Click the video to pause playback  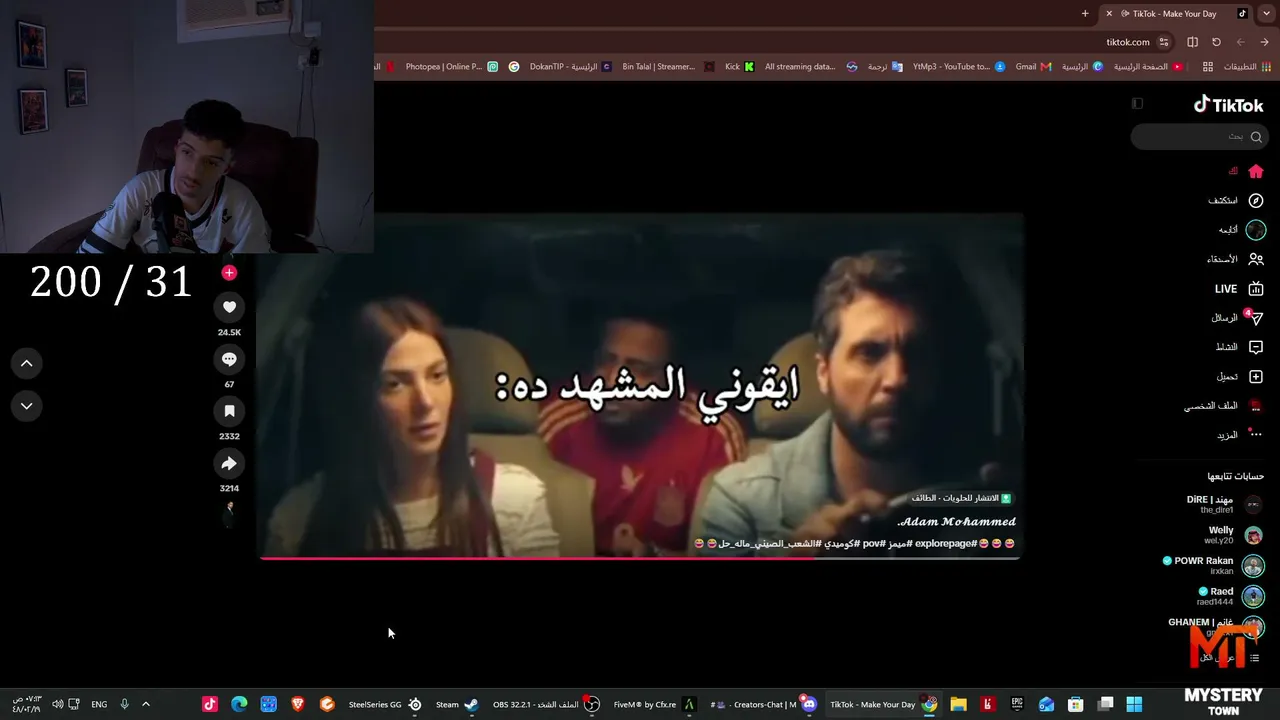tap(640, 385)
